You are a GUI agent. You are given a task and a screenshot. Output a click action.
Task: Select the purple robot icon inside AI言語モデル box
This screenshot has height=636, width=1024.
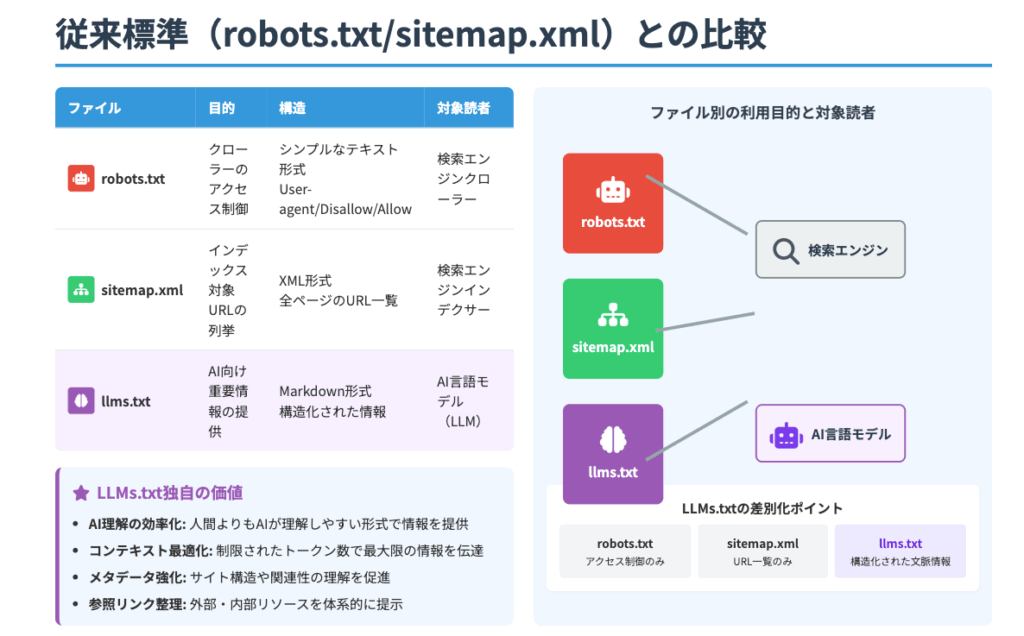[787, 433]
